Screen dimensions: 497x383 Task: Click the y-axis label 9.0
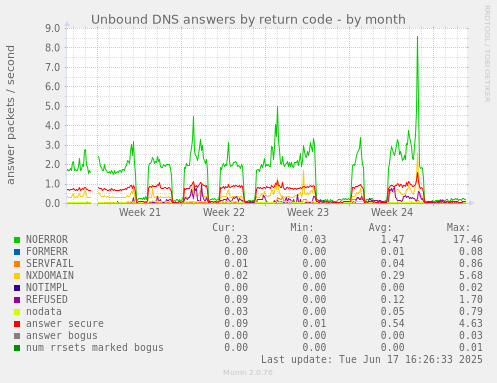pos(53,28)
